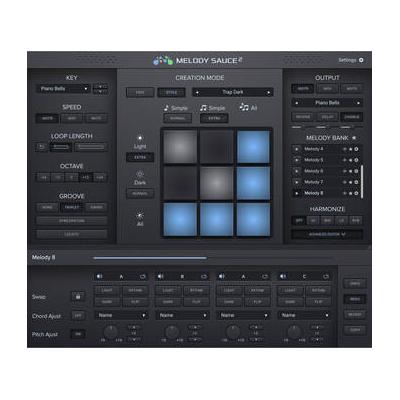Click the Dark mood icon
400x400 pixels.
pyautogui.click(x=140, y=174)
